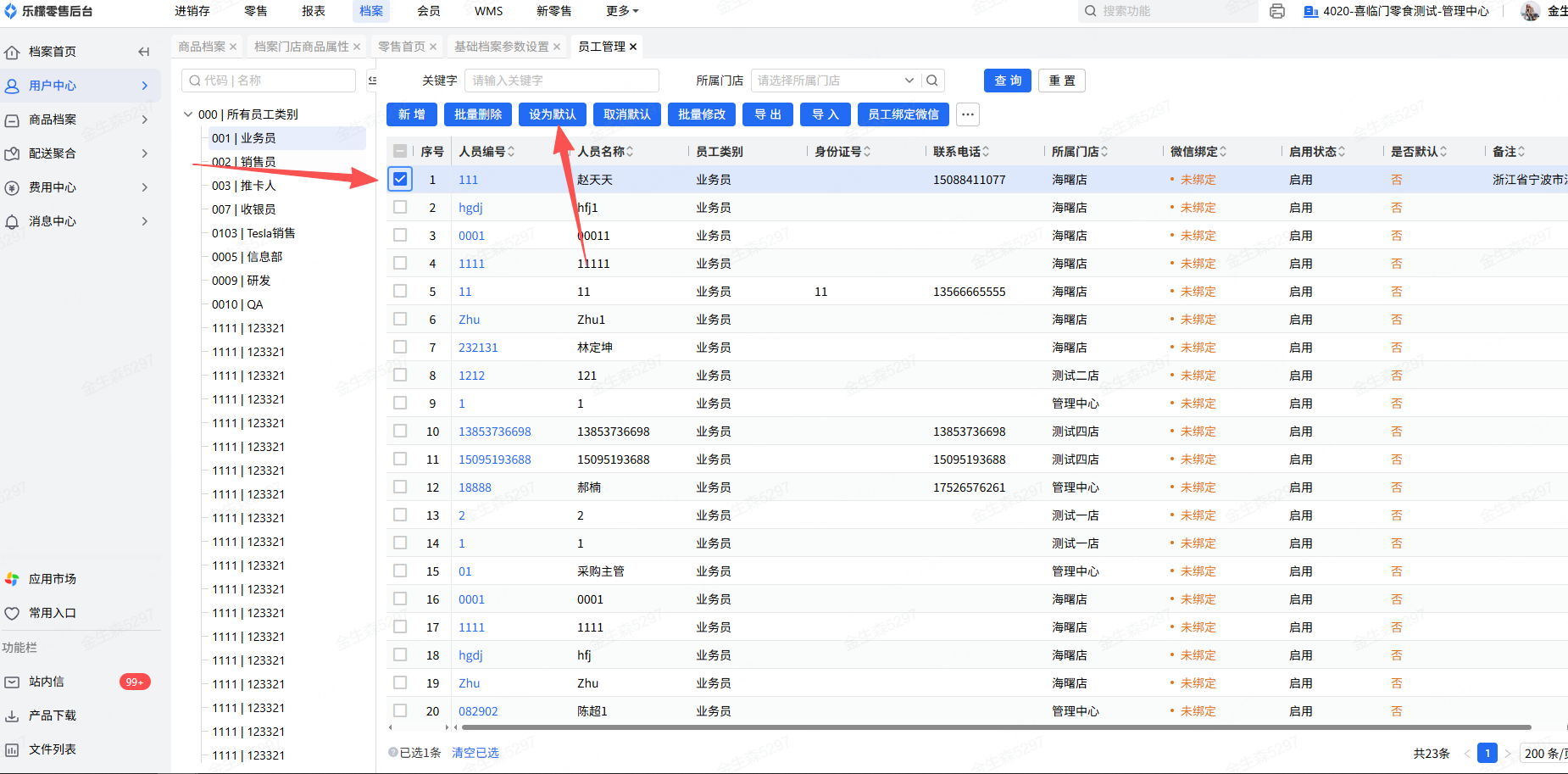
Task: Expand the 更多 menu in top navigation
Action: pyautogui.click(x=622, y=11)
